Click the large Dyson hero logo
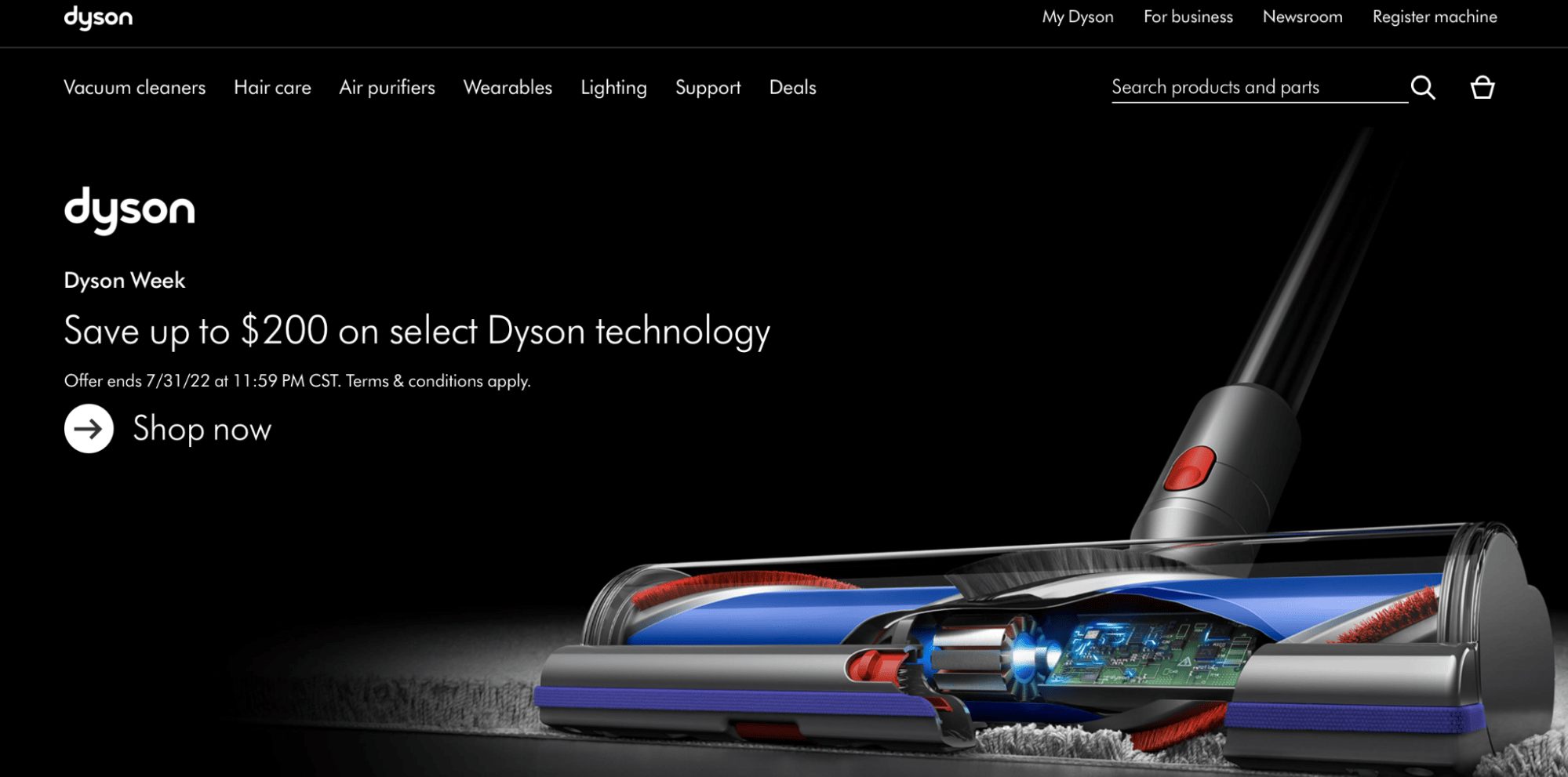 tap(129, 210)
